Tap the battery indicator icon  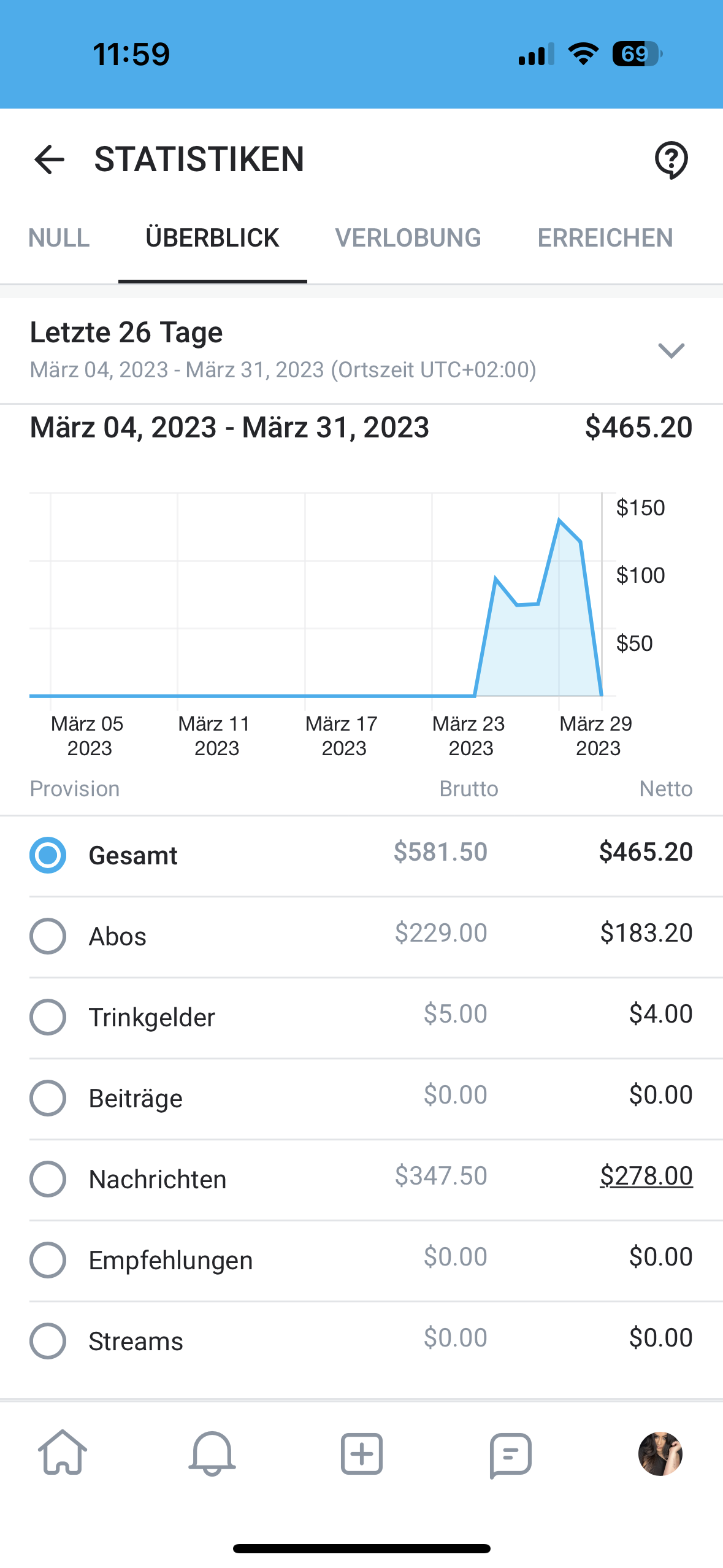pos(637,54)
